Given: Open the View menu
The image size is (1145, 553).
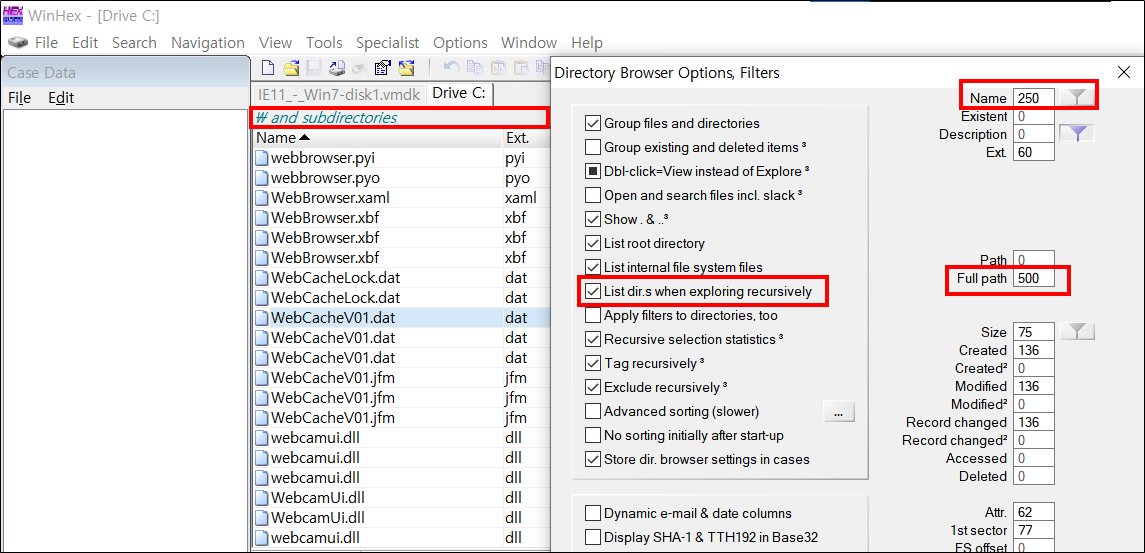Looking at the screenshot, I should tap(275, 43).
